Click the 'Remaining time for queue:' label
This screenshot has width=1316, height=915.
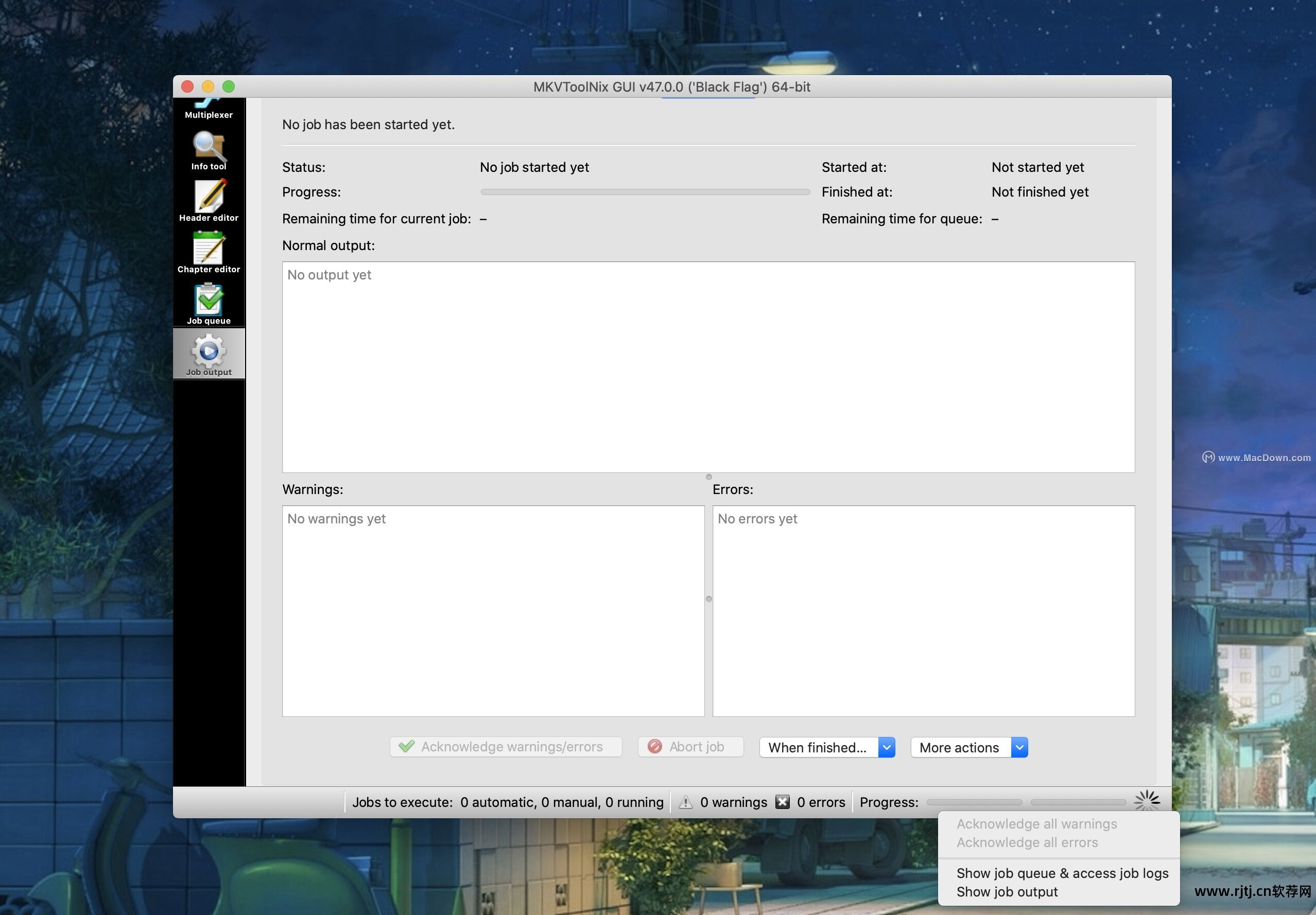902,219
